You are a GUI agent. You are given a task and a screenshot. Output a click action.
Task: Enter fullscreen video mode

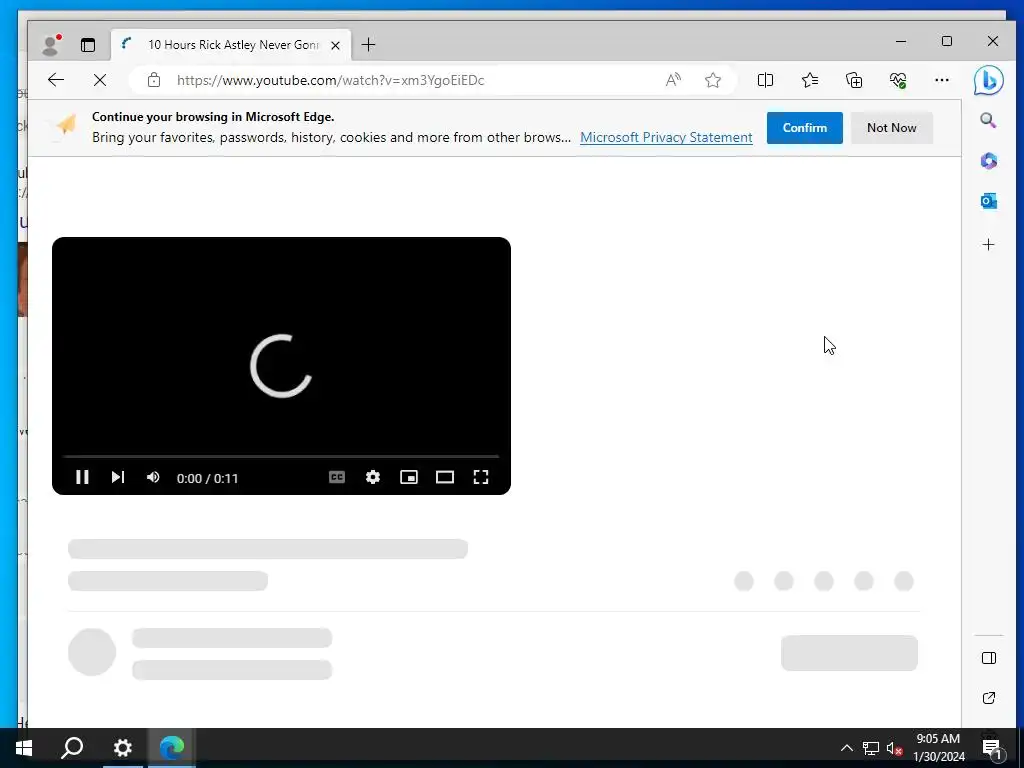pyautogui.click(x=481, y=477)
